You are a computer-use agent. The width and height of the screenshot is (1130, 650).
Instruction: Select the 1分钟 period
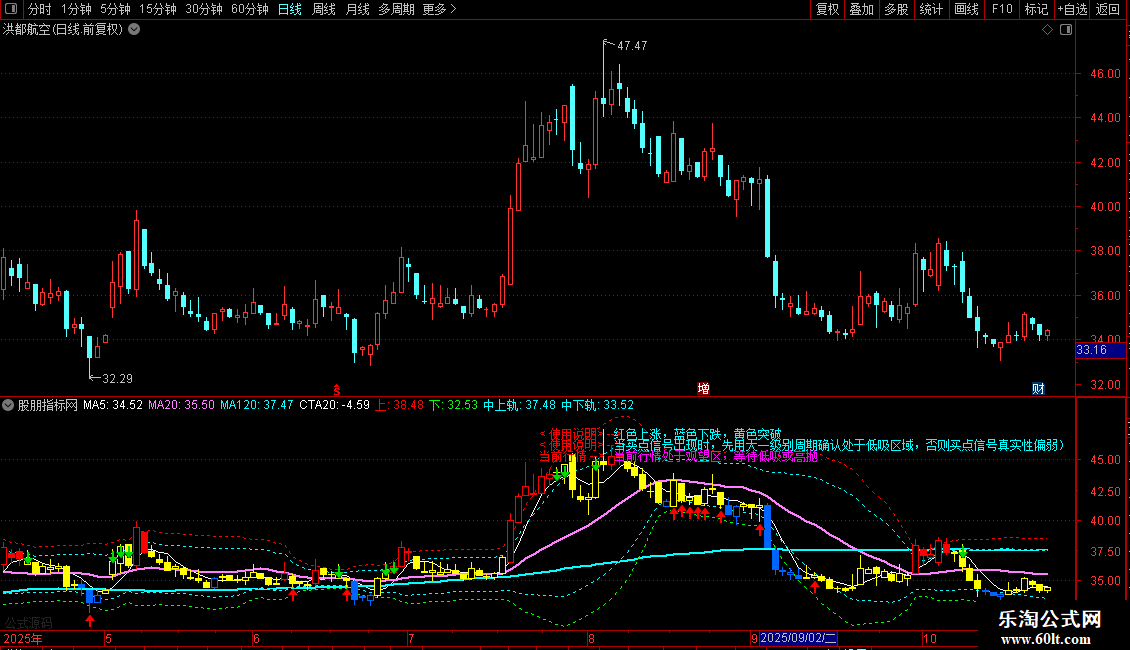[x=76, y=9]
